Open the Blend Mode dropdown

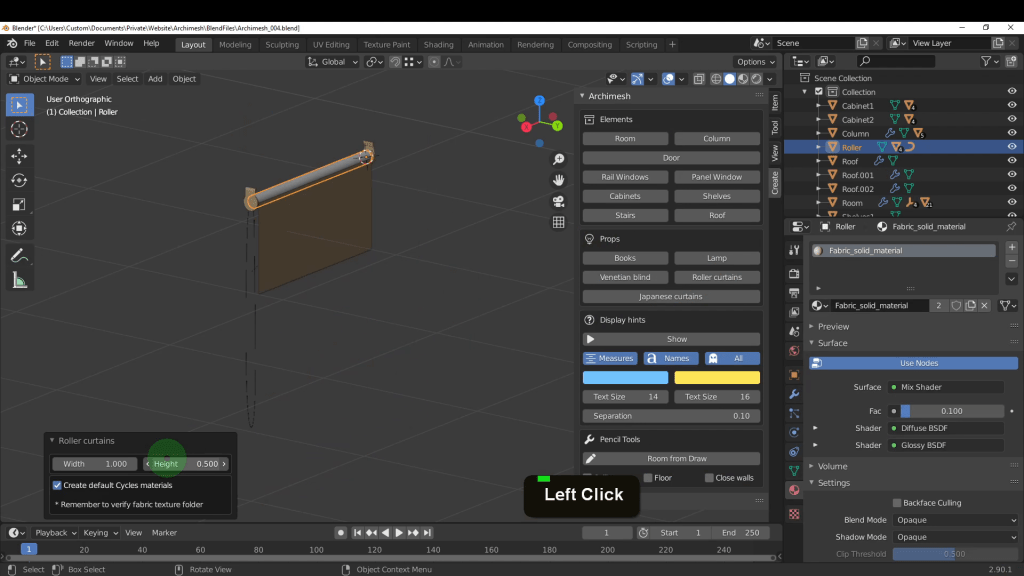[x=955, y=520]
